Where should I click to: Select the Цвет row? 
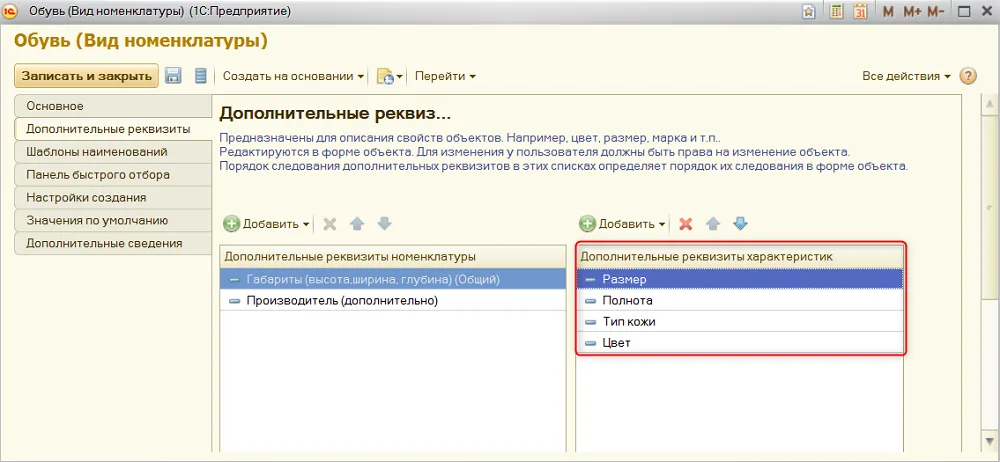(740, 343)
